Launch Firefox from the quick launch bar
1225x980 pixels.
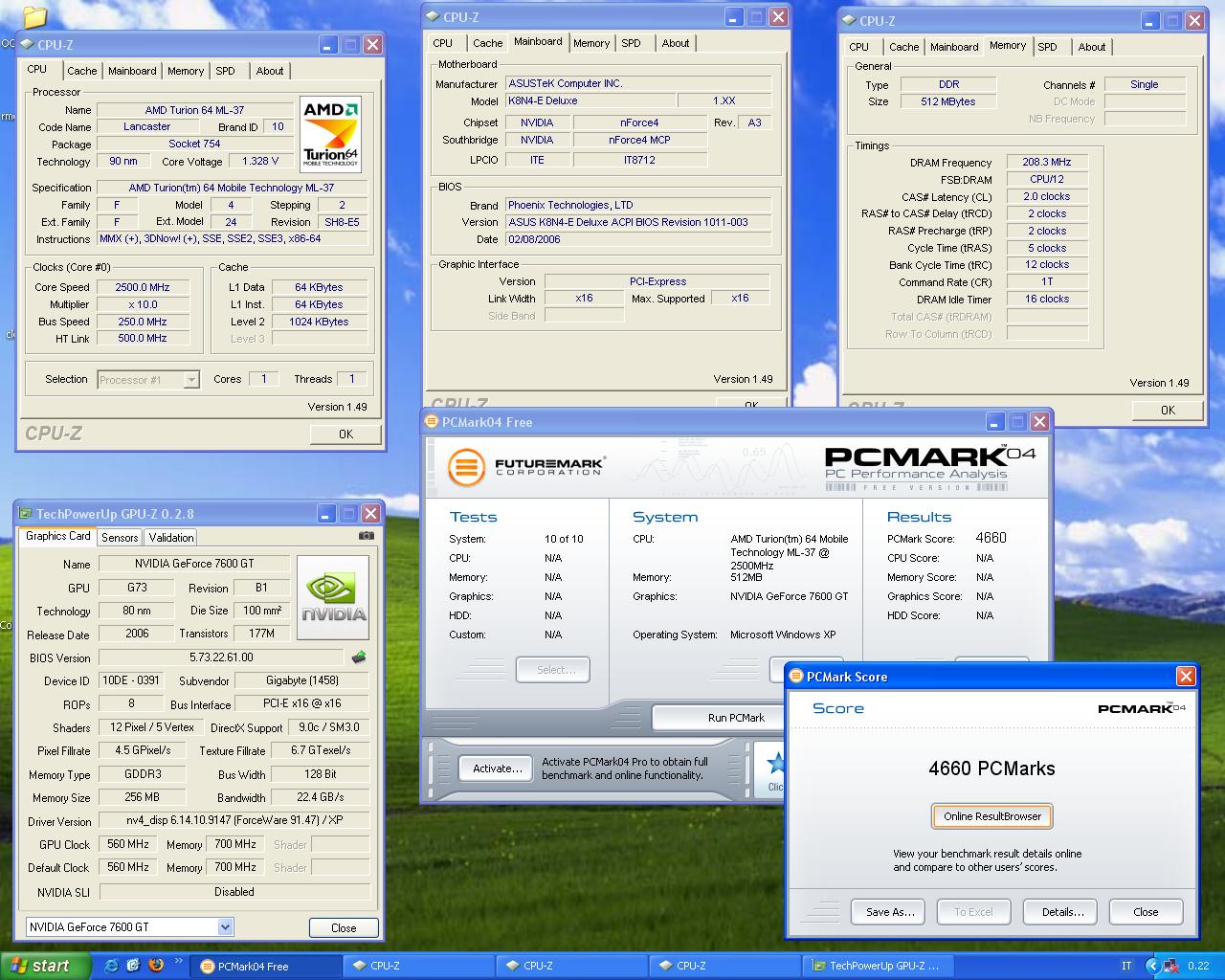click(156, 966)
